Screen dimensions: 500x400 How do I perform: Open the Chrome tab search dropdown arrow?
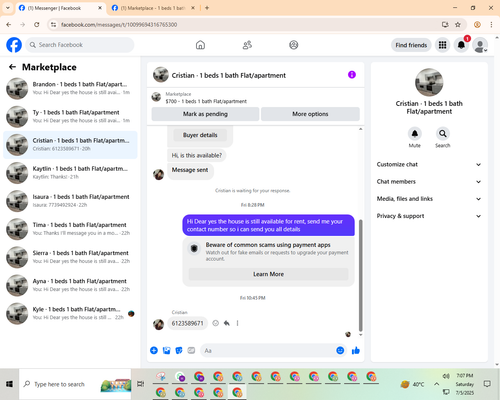(x=8, y=8)
